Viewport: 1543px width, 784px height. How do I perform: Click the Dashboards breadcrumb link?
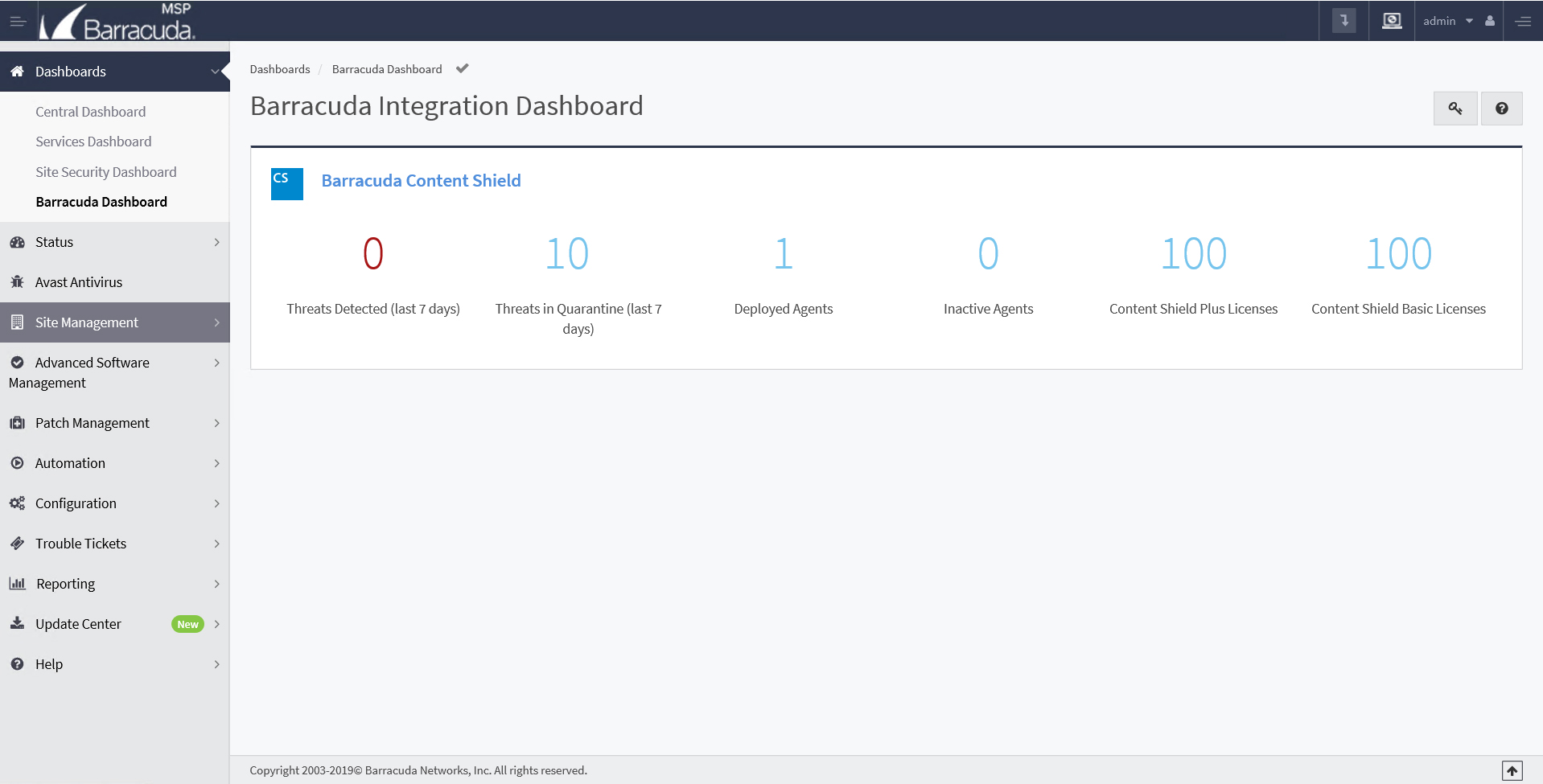[x=280, y=69]
